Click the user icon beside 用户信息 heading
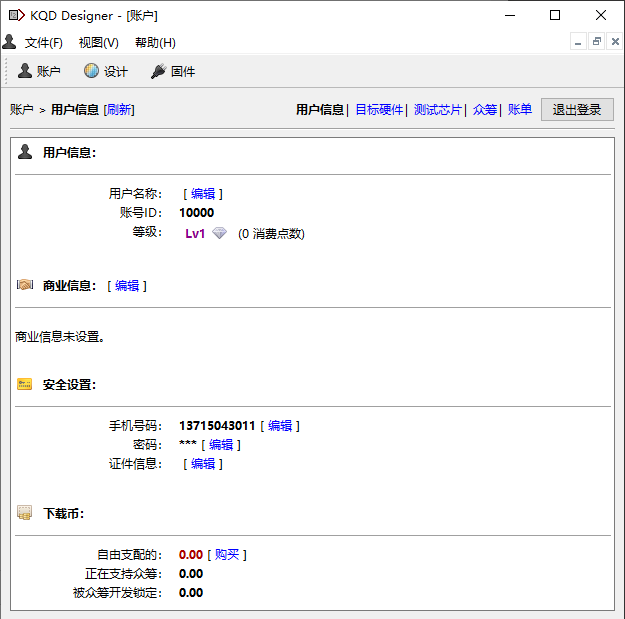 [25, 152]
